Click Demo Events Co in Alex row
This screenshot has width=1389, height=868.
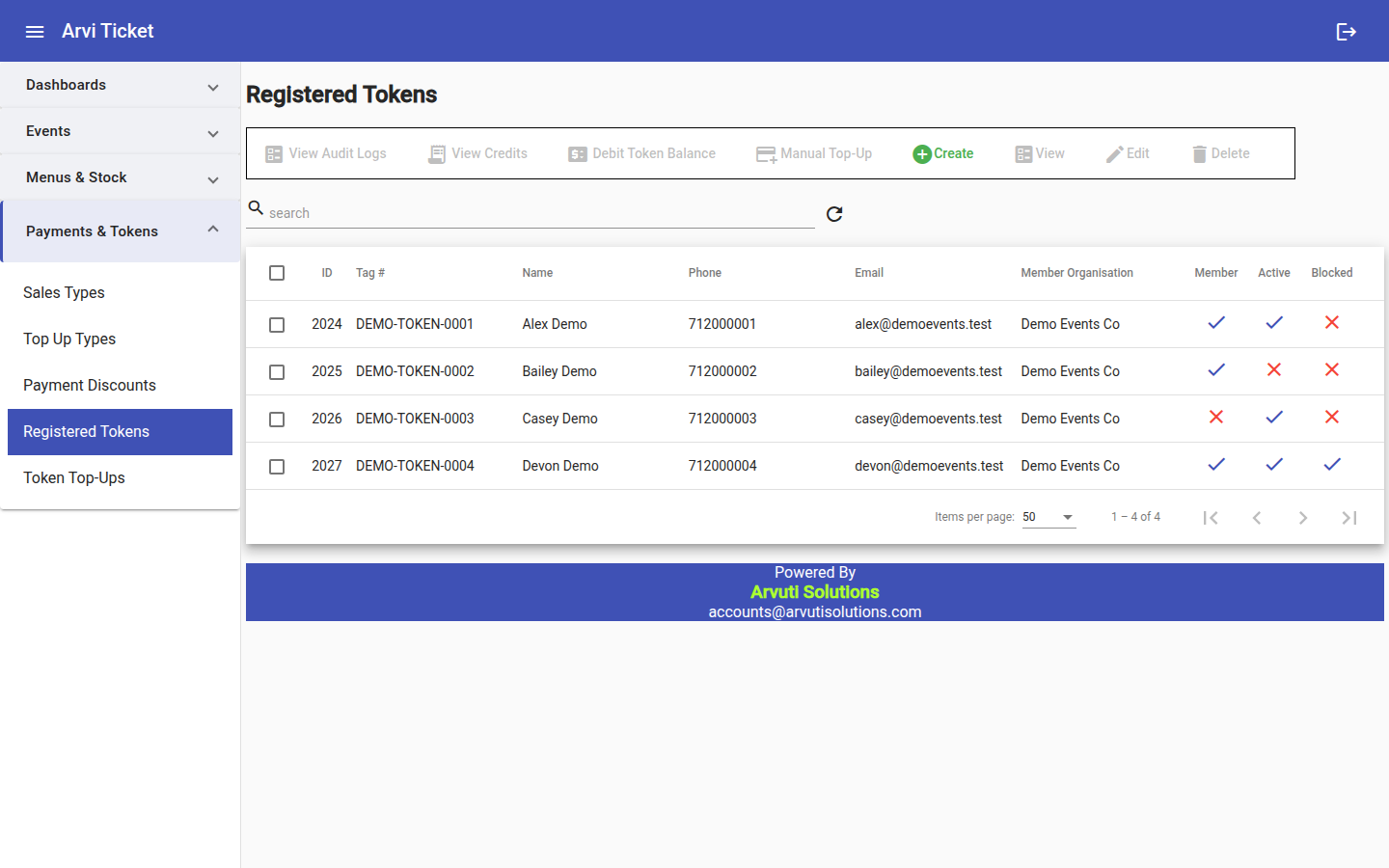click(1071, 324)
